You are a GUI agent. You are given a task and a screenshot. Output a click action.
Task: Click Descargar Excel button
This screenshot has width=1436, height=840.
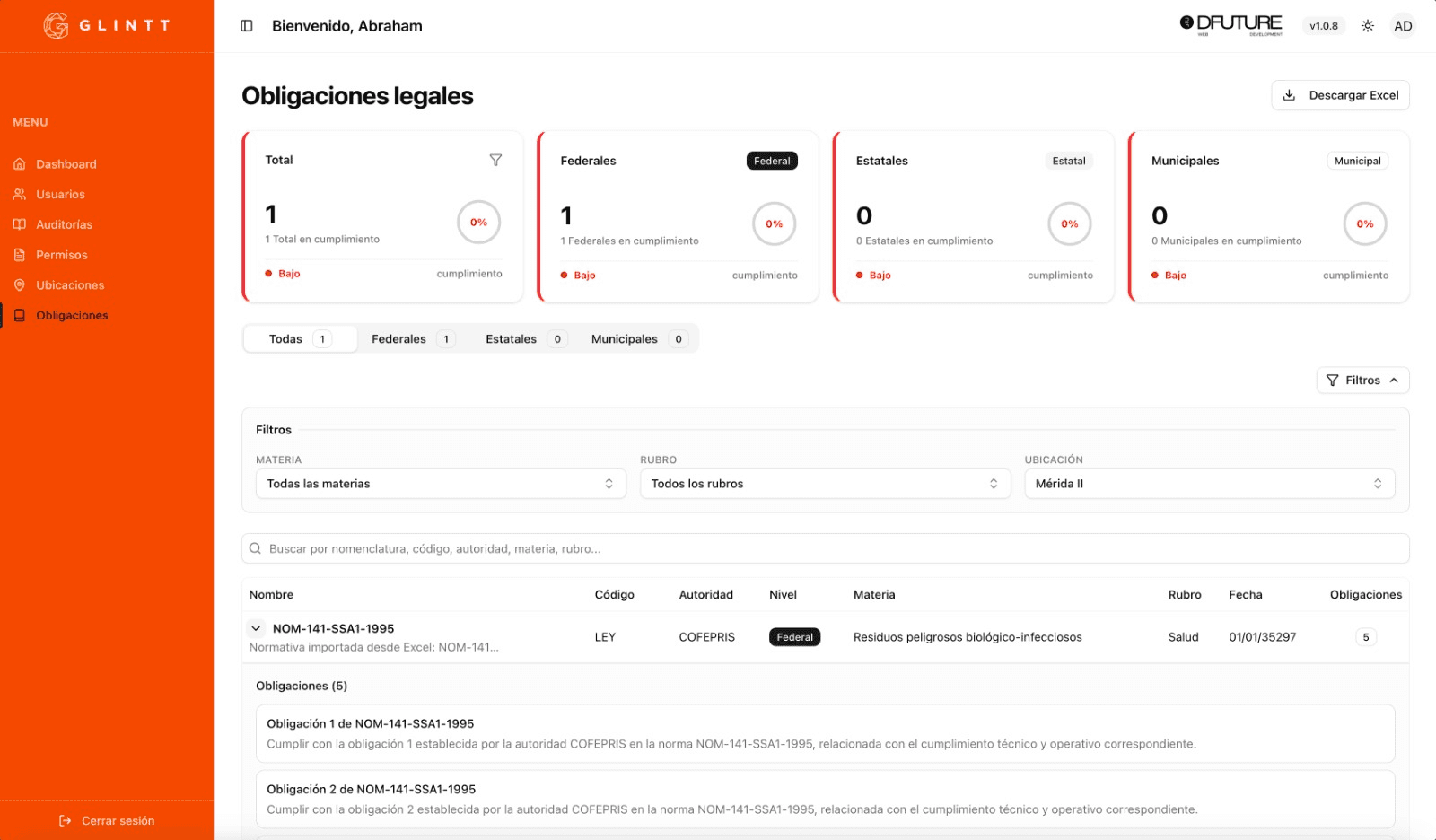click(1339, 95)
